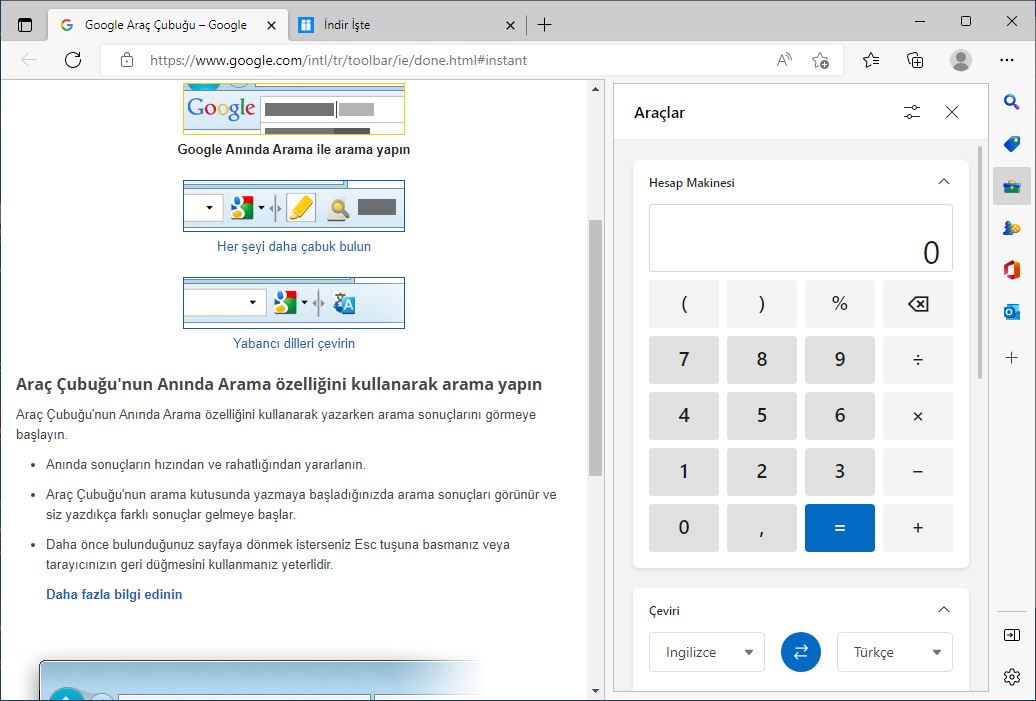The image size is (1036, 701).
Task: Open Collections panel
Action: click(x=915, y=60)
